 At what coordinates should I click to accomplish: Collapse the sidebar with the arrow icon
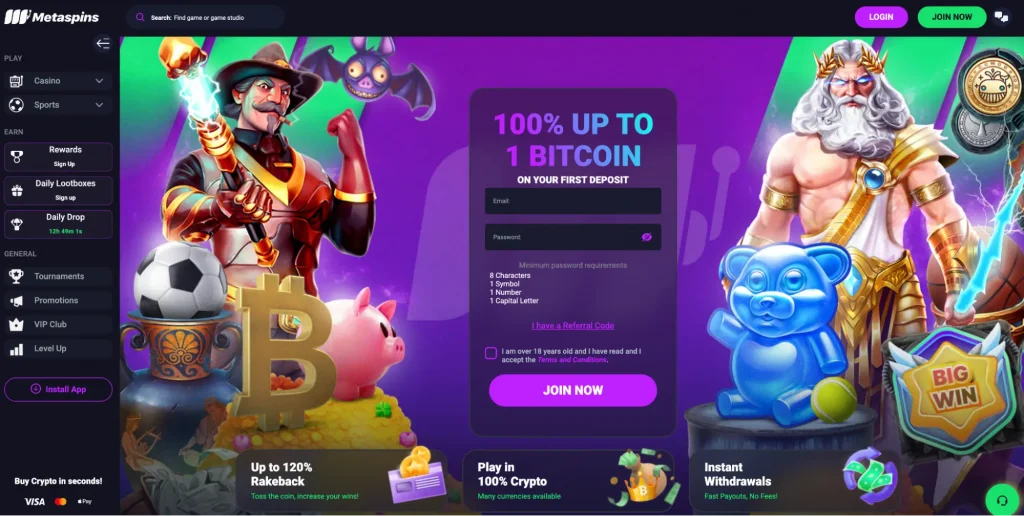(x=103, y=44)
